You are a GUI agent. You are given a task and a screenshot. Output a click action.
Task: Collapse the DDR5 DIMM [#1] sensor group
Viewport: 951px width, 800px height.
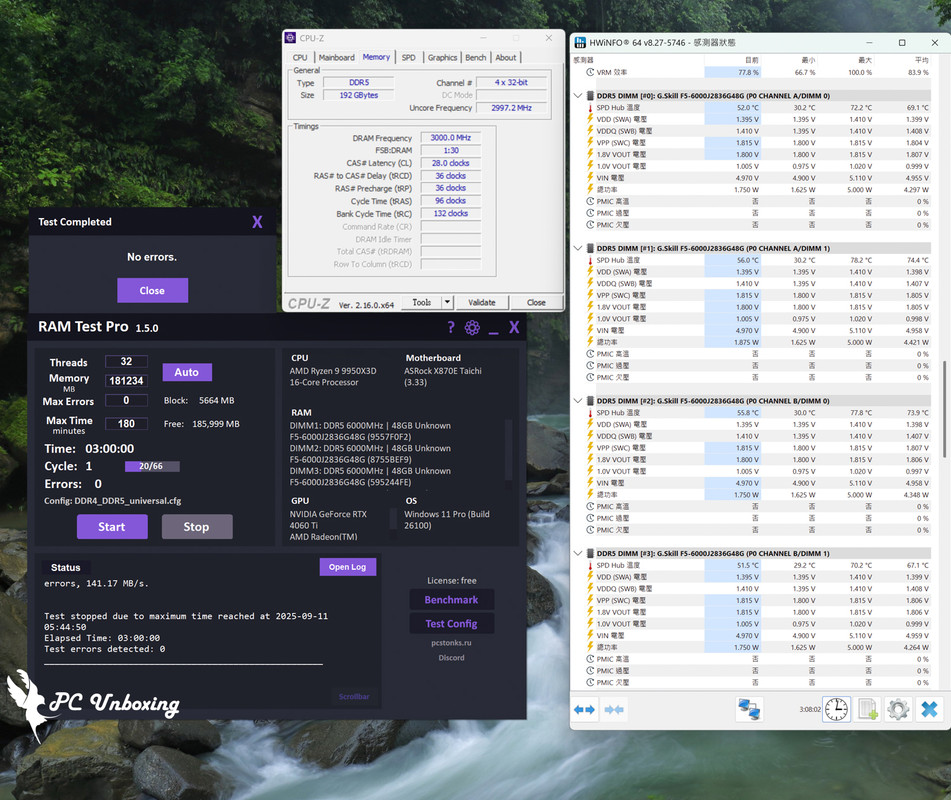coord(578,248)
